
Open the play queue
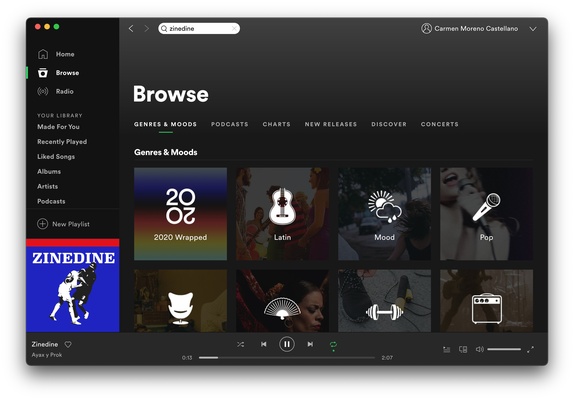[x=447, y=349]
